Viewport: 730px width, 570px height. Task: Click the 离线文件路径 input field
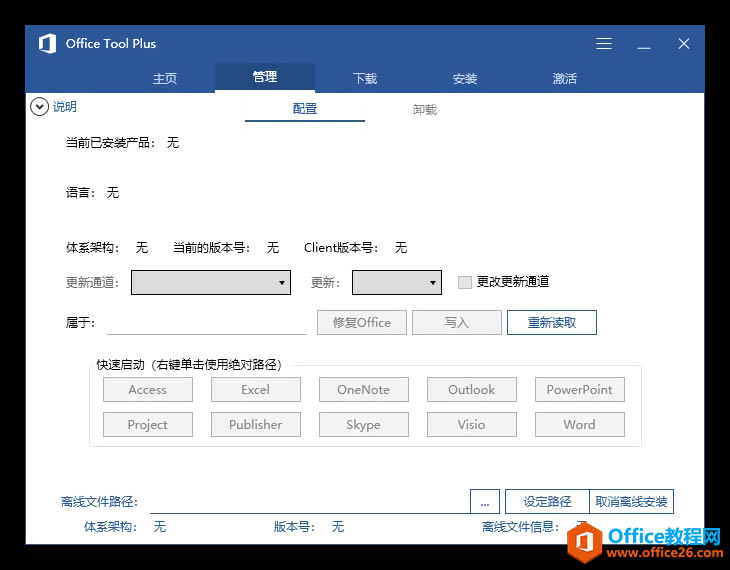[x=310, y=502]
